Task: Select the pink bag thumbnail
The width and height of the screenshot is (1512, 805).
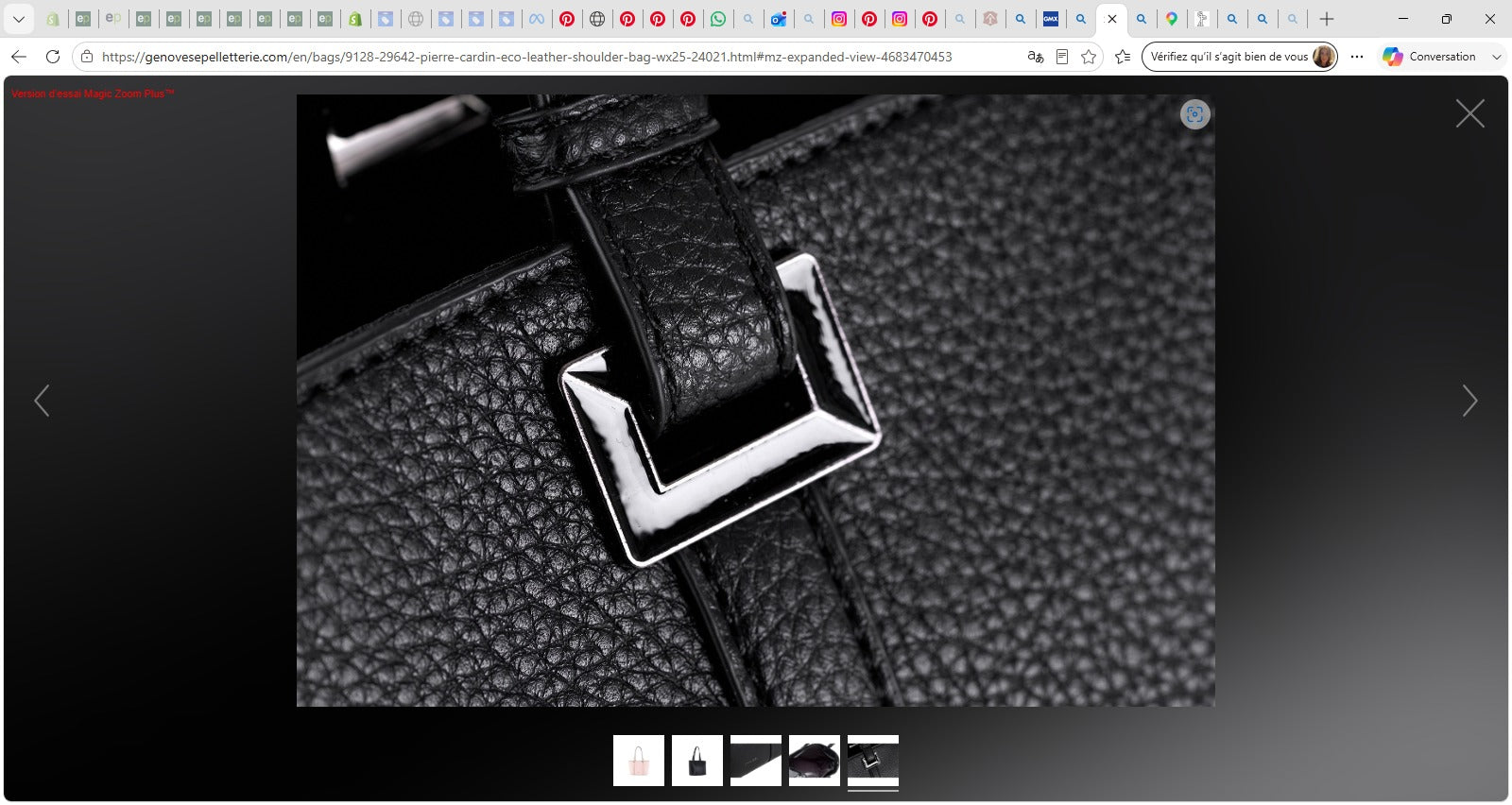Action: click(x=639, y=761)
